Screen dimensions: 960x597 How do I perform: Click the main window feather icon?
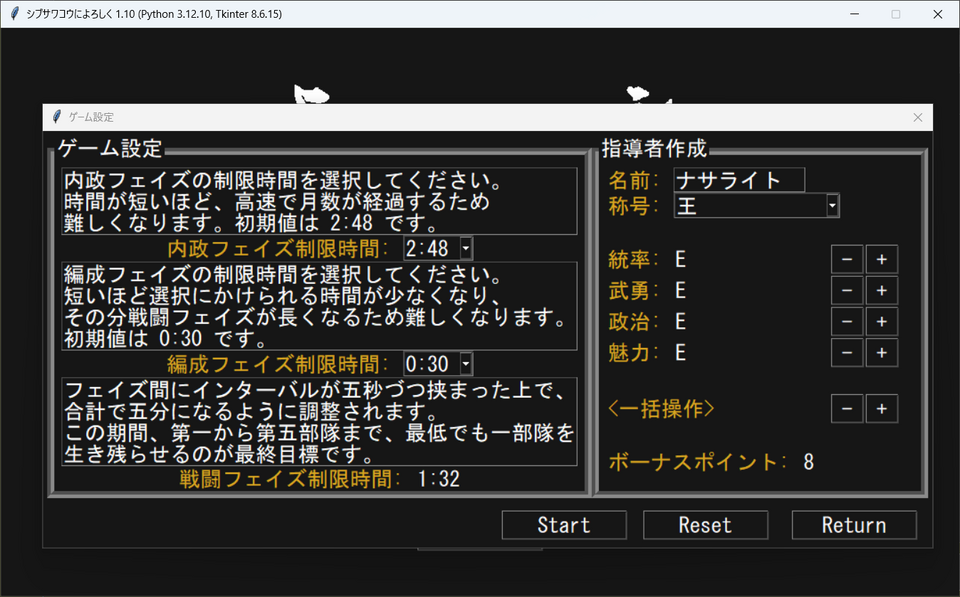tap(14, 14)
